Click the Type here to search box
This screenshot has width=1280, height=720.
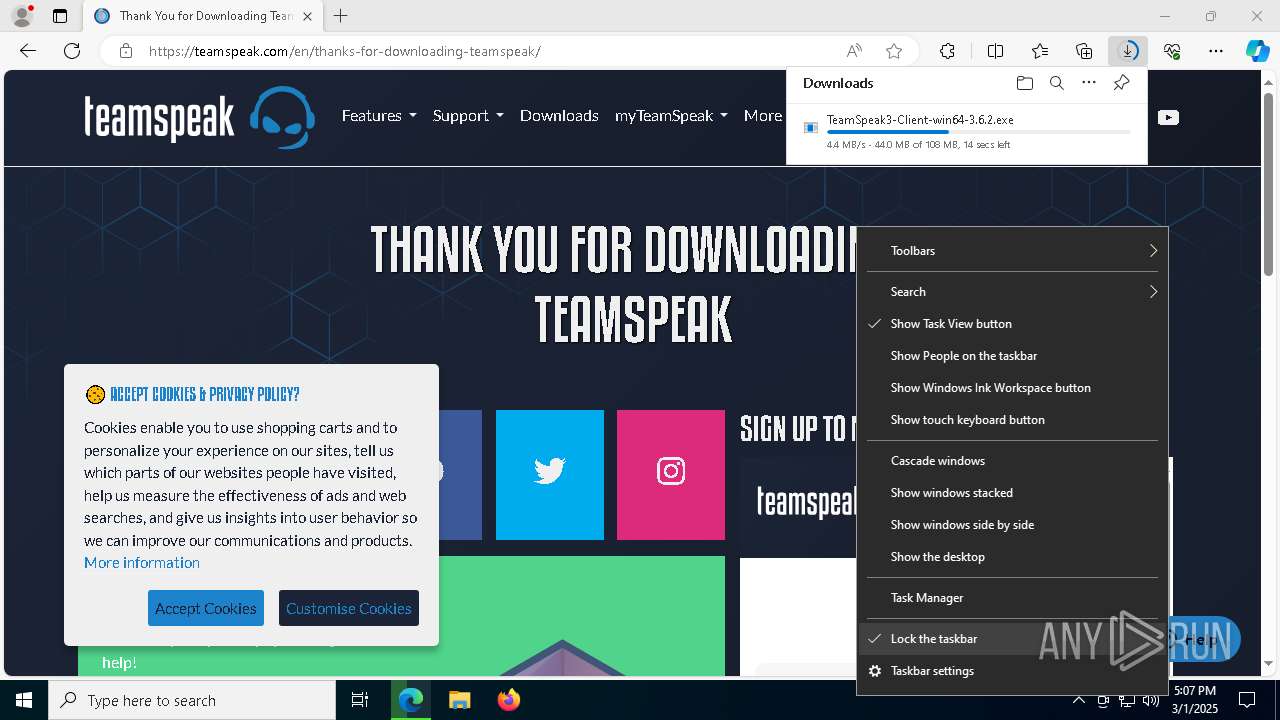(x=192, y=700)
